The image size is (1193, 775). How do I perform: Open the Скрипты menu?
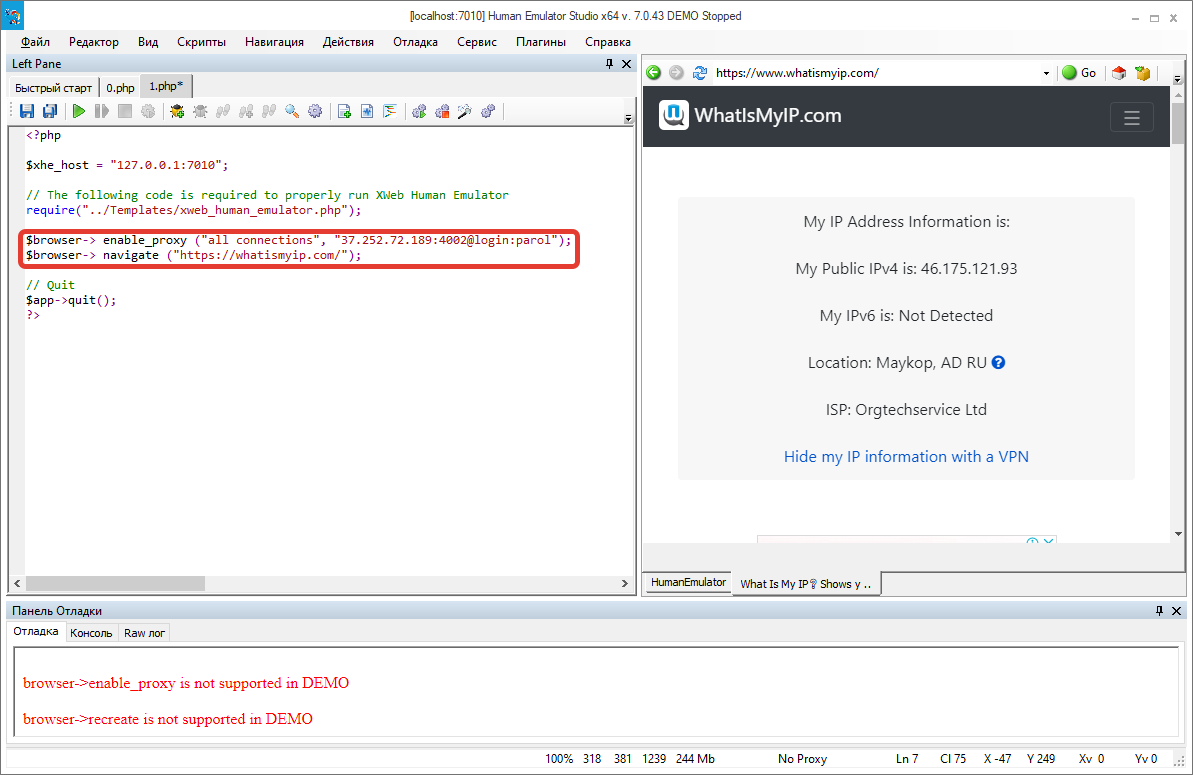(x=201, y=42)
